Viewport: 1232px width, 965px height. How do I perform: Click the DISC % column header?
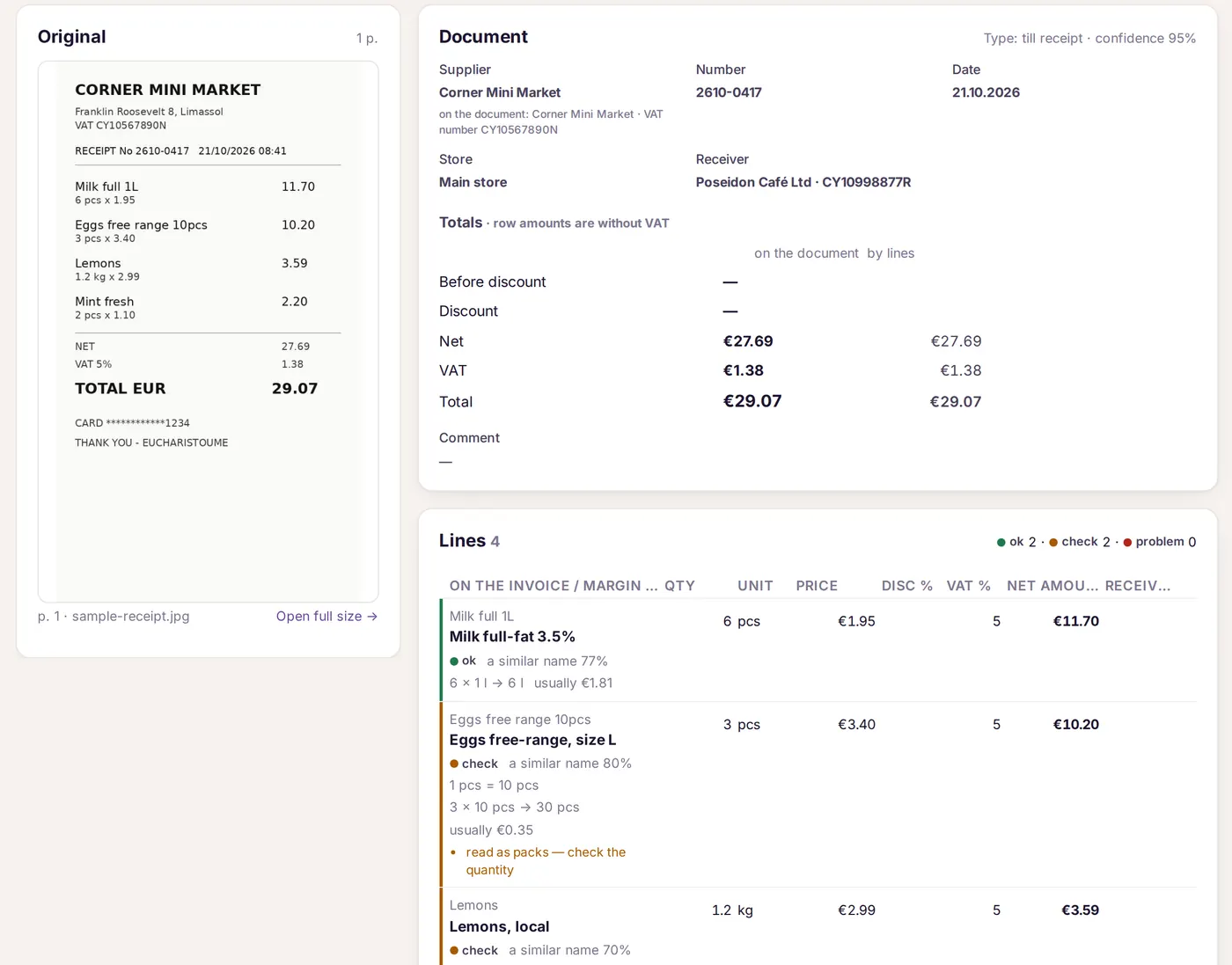[x=907, y=586]
